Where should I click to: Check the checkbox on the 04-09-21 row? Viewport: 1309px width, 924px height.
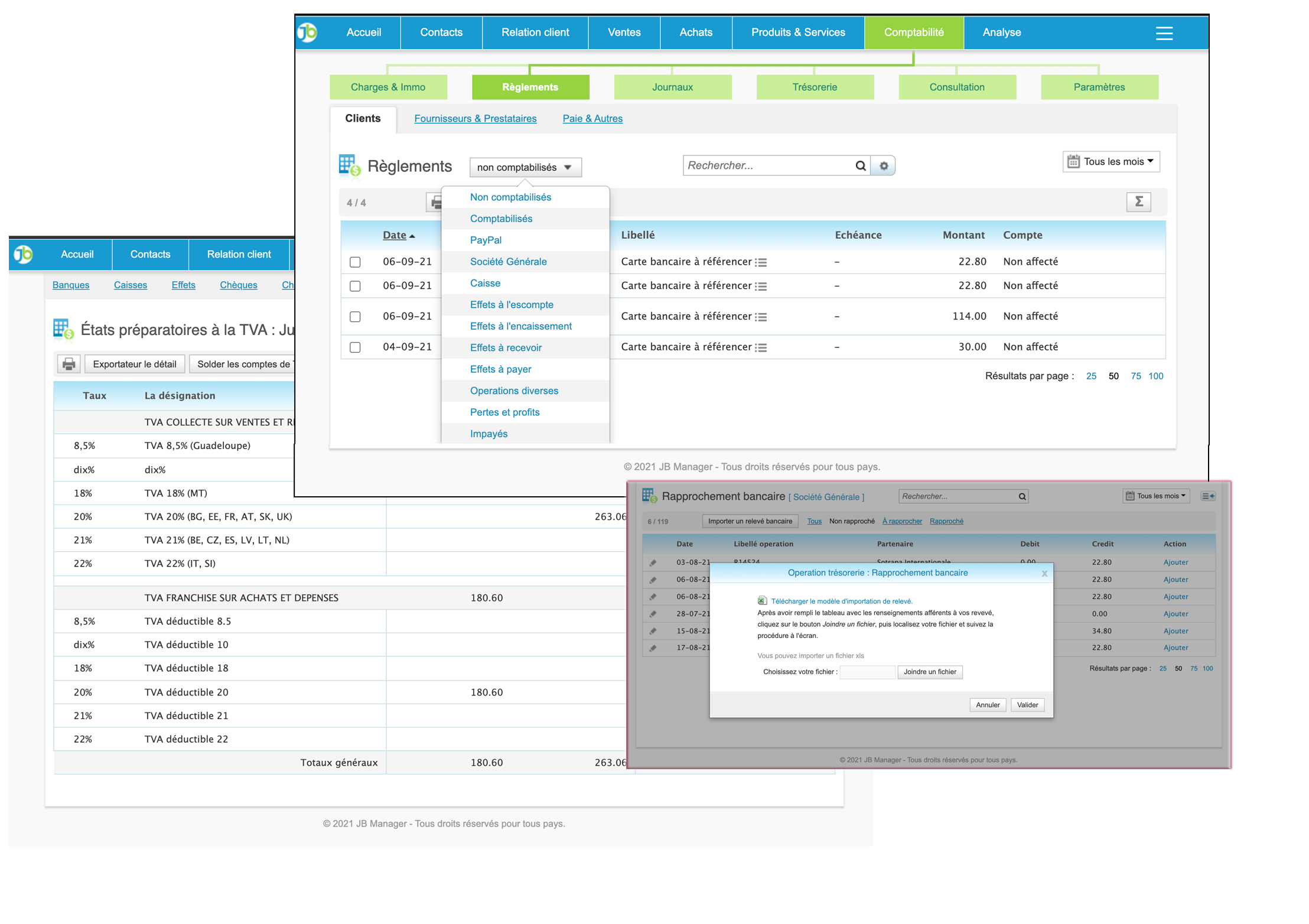pos(355,347)
